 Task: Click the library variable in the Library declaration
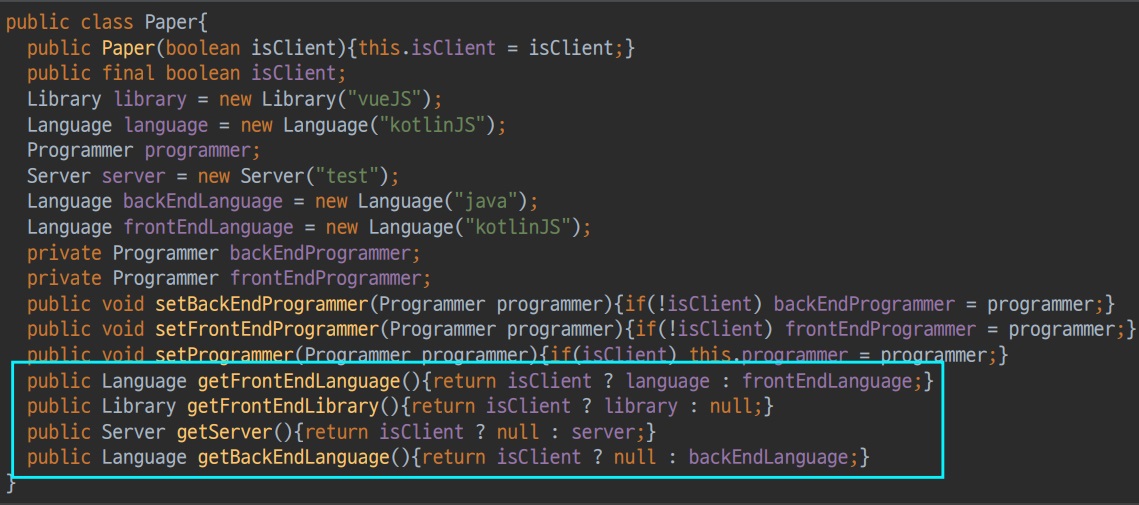[x=150, y=99]
